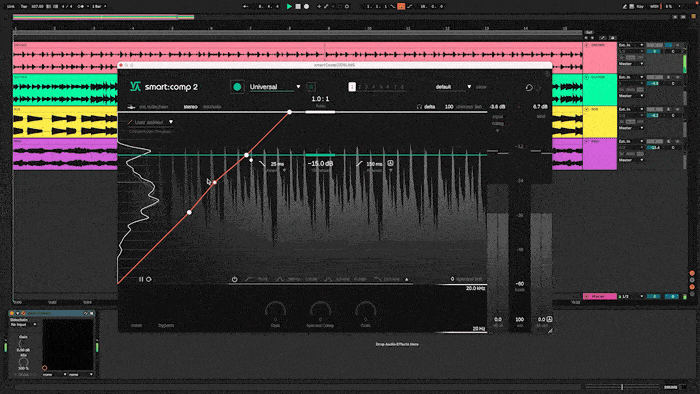The image size is (700, 394).
Task: Fold the guitar track header
Action: pos(586,77)
